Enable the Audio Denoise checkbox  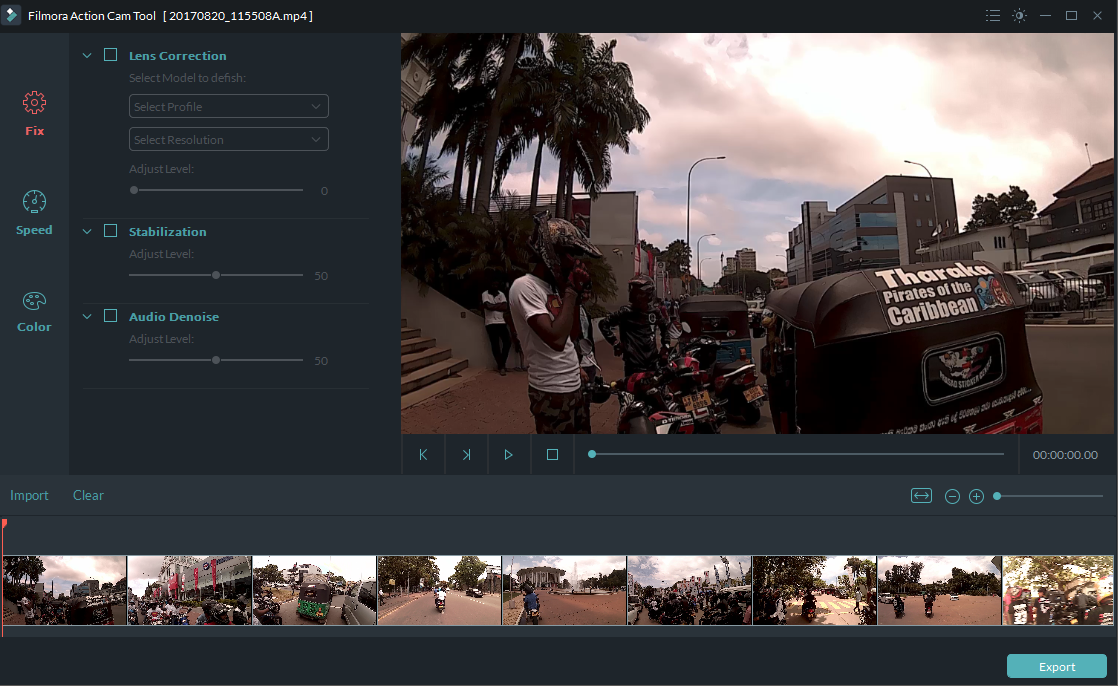click(110, 315)
